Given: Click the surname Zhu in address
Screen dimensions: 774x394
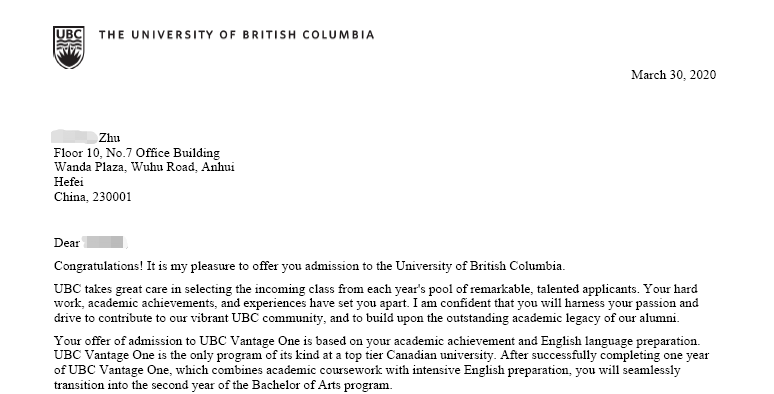Looking at the screenshot, I should click(x=109, y=138).
